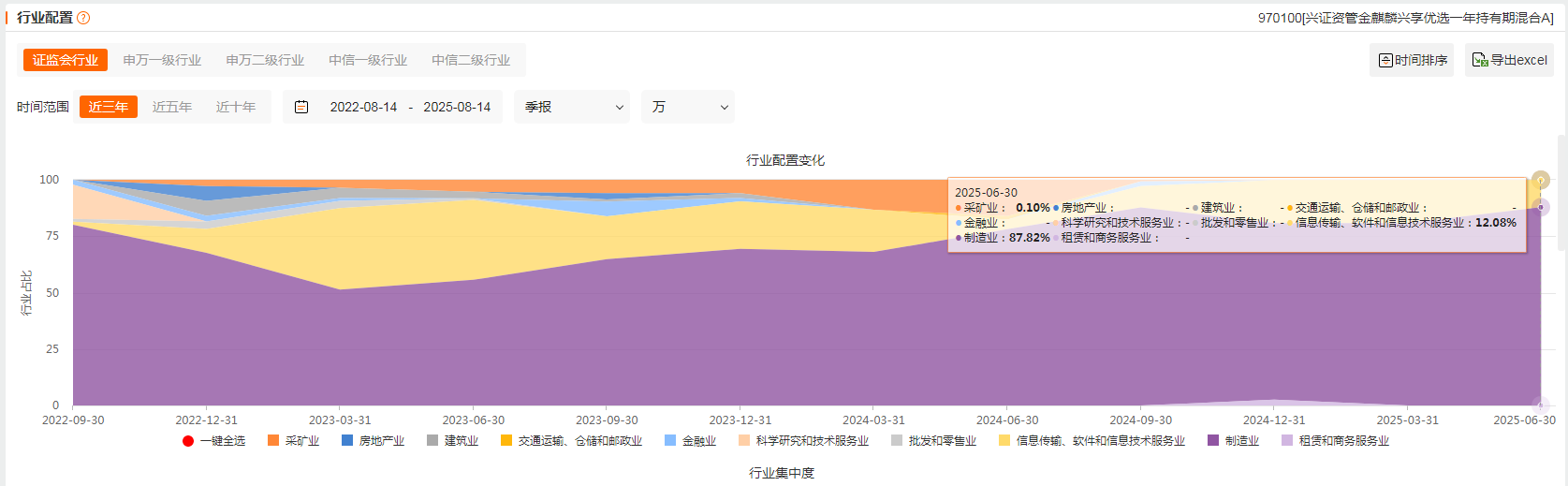Click the 行业配置变化 chart title
The width and height of the screenshot is (1568, 486).
785,160
